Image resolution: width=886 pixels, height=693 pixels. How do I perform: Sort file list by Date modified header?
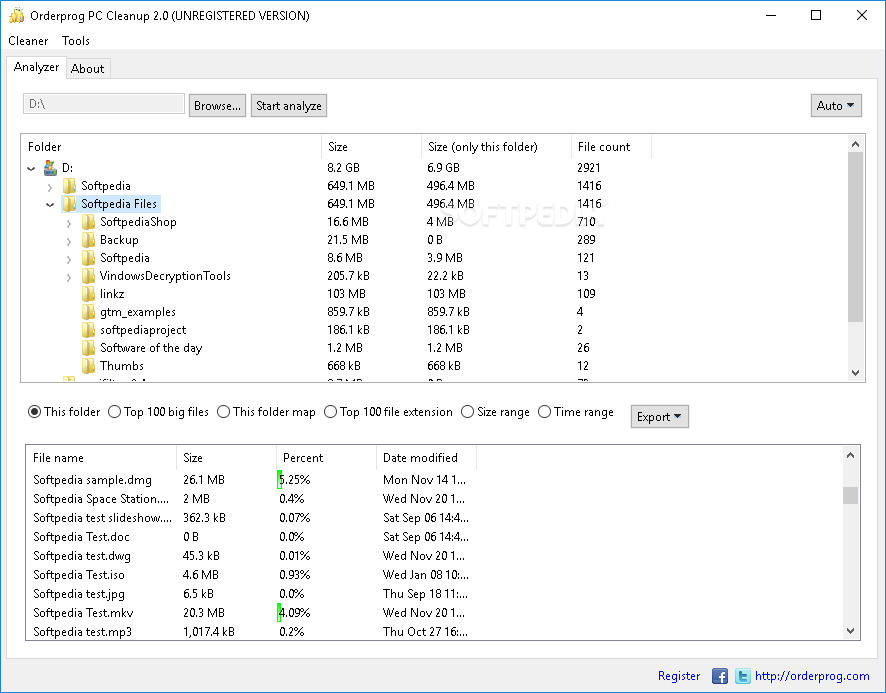tap(426, 458)
